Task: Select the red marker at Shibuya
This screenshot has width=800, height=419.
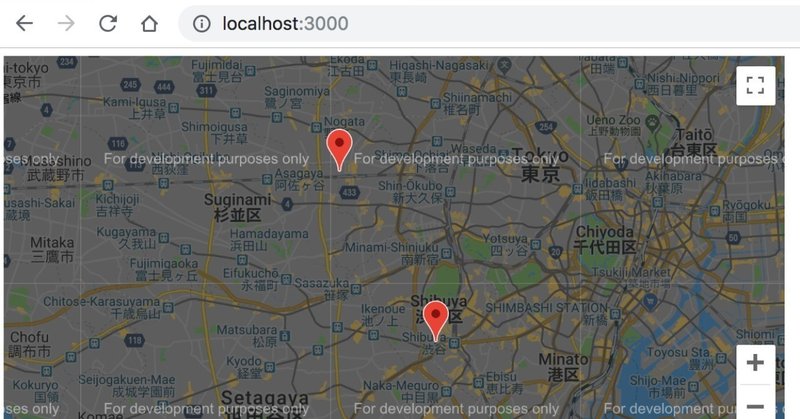Action: (x=436, y=322)
